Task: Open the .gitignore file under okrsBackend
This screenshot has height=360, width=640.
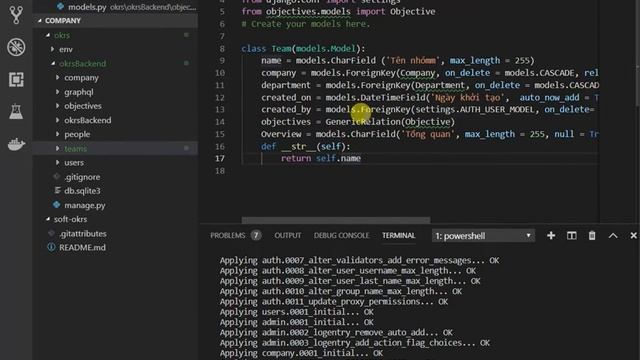Action: coord(82,177)
